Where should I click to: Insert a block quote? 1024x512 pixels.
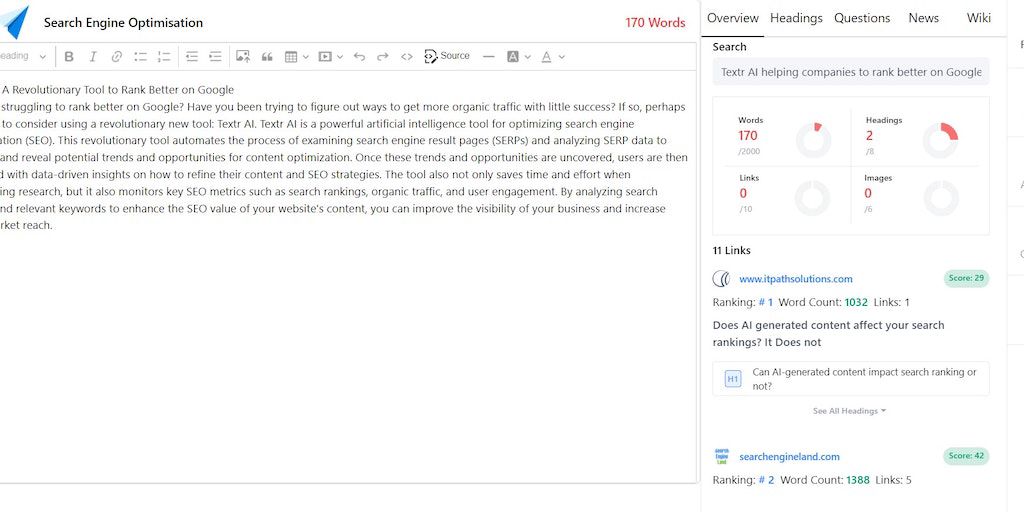click(x=267, y=57)
